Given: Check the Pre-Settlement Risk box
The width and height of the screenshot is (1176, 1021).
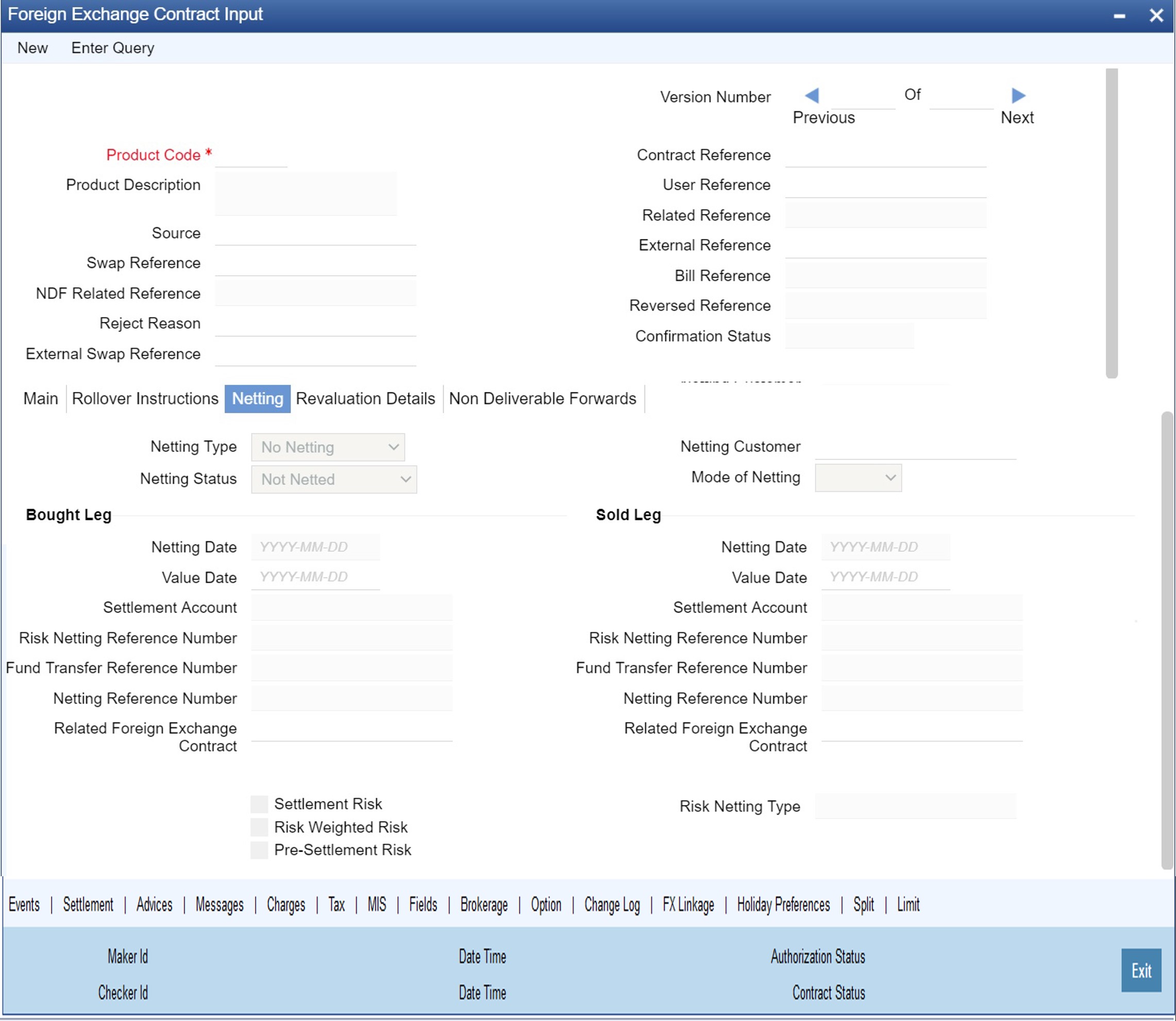Looking at the screenshot, I should [259, 849].
